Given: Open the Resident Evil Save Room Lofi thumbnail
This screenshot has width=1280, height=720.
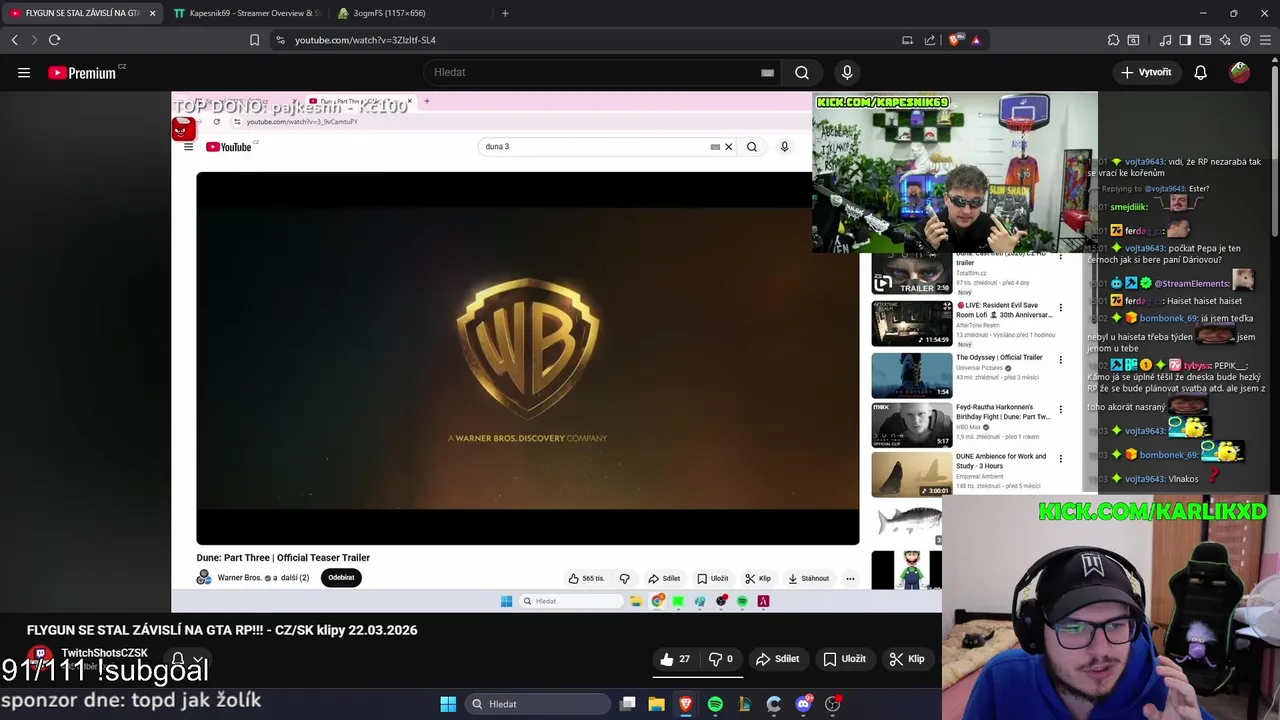Looking at the screenshot, I should click(911, 323).
